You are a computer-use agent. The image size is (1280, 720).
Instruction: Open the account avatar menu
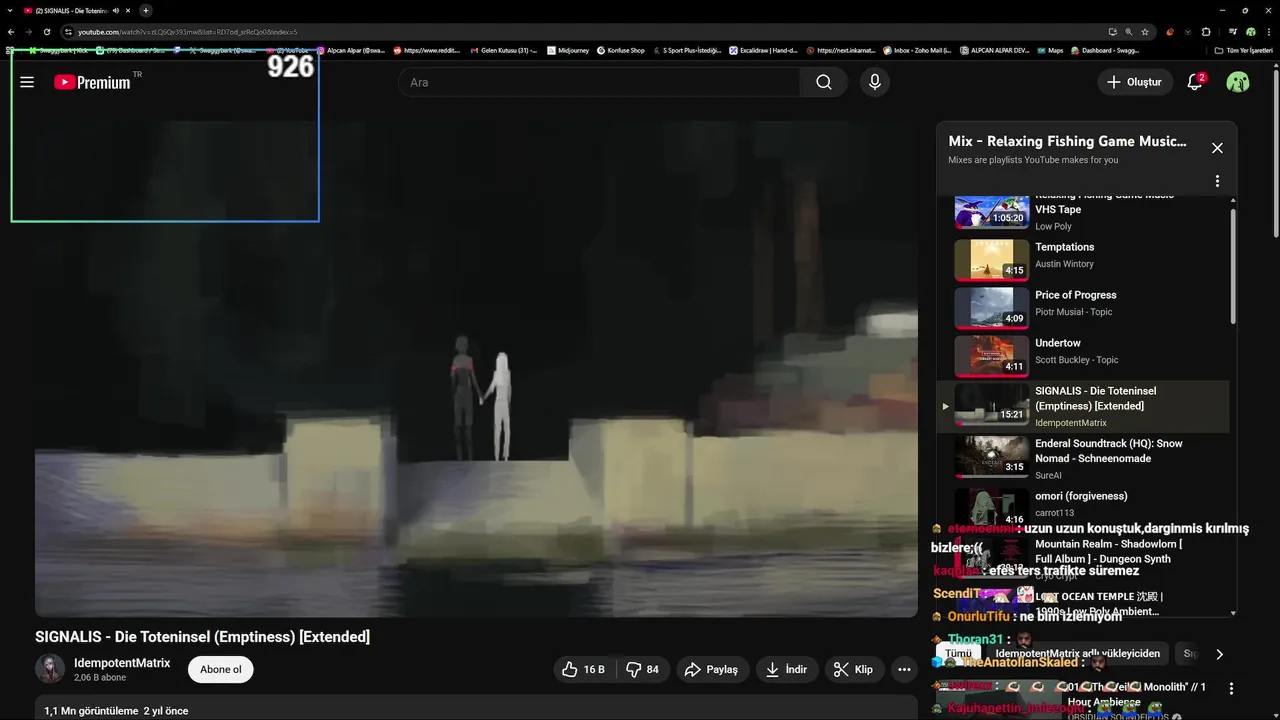(1238, 82)
